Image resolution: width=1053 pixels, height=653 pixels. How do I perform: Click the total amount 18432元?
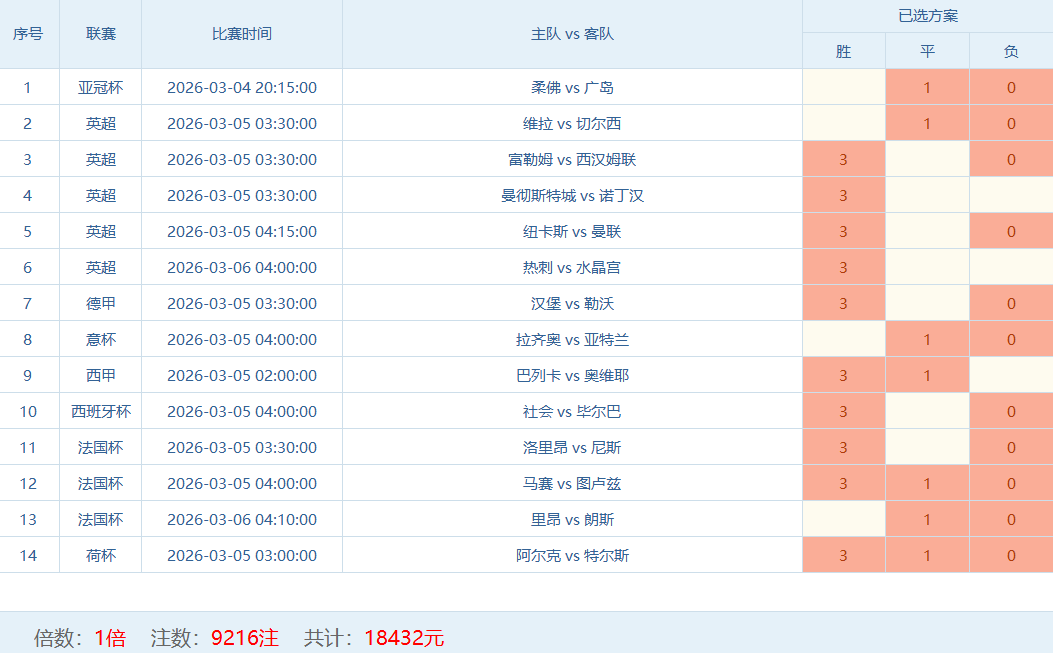point(404,637)
